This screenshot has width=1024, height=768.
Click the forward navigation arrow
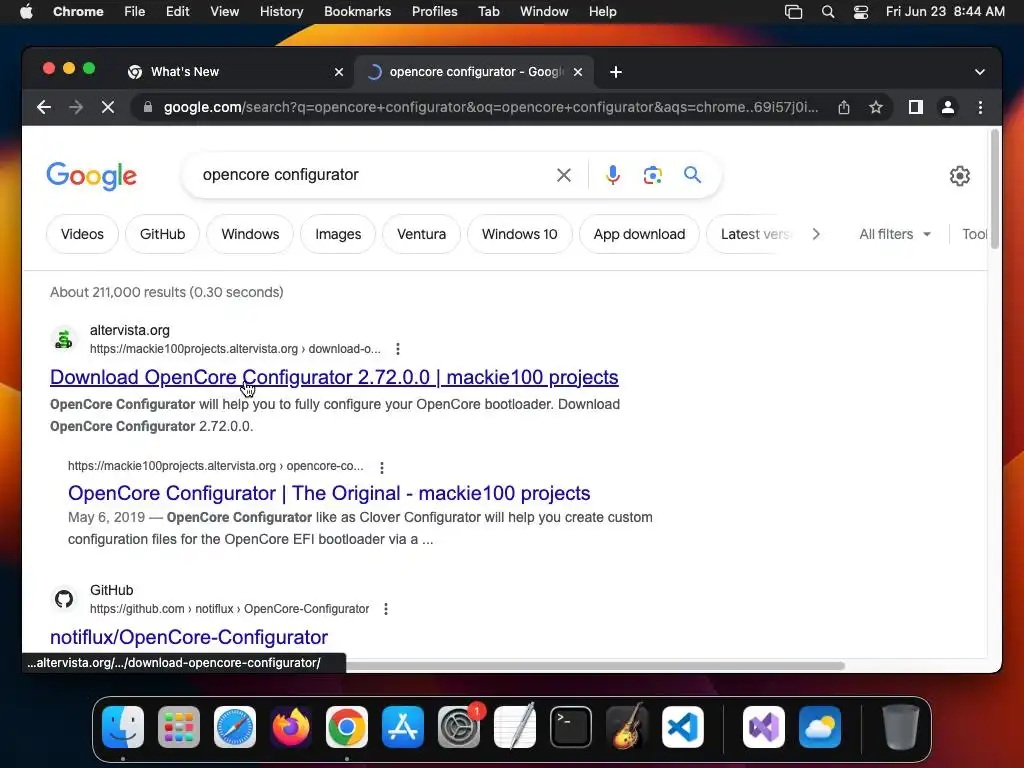76,107
